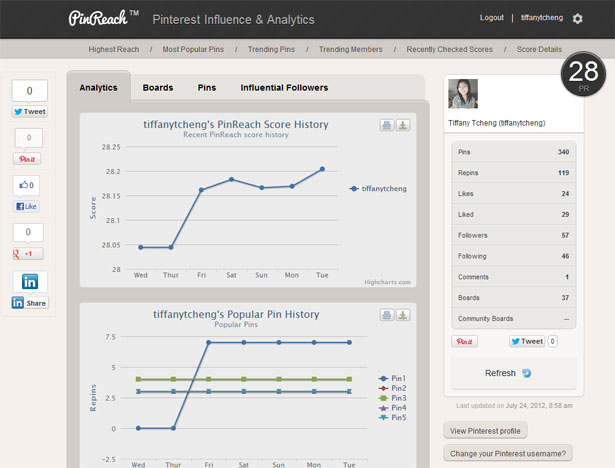Click the Pin it button in left sidebar

(x=27, y=159)
